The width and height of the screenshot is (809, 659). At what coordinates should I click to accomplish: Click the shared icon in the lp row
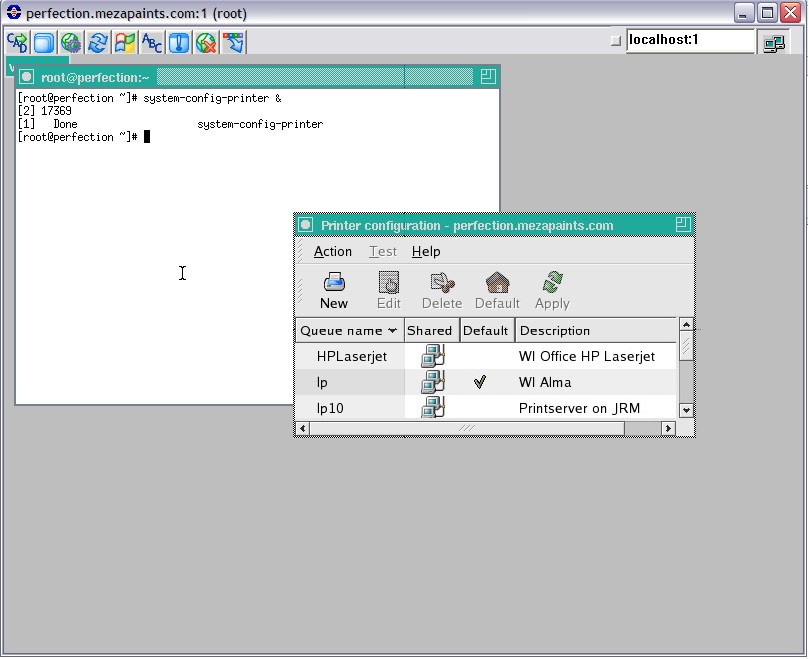pyautogui.click(x=432, y=382)
